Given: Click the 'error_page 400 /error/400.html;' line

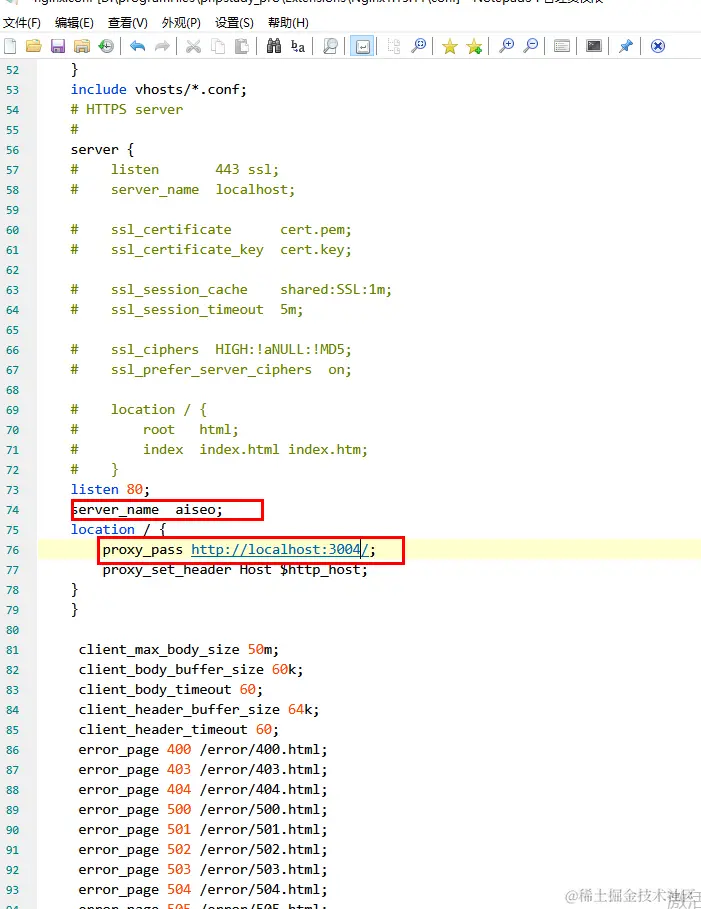Looking at the screenshot, I should pyautogui.click(x=203, y=750).
